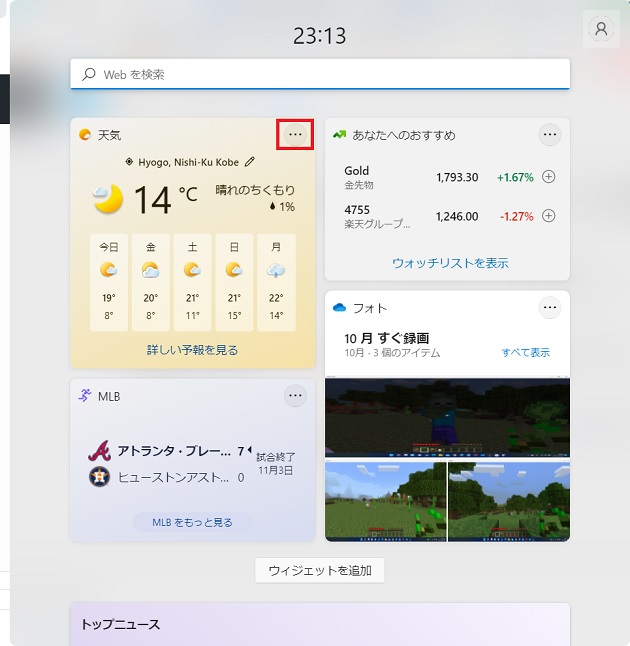The width and height of the screenshot is (630, 646).
Task: Open the large top photo thumbnail
Action: (447, 417)
